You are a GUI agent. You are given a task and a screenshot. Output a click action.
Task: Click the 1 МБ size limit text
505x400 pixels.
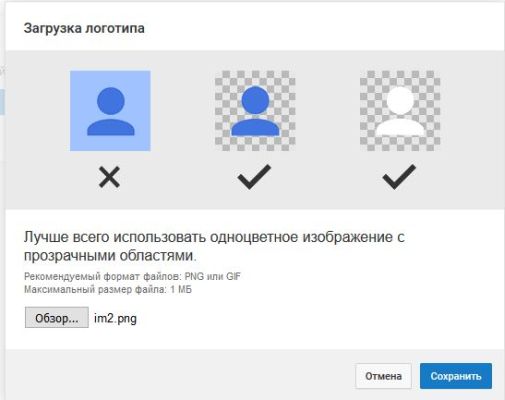(x=181, y=289)
